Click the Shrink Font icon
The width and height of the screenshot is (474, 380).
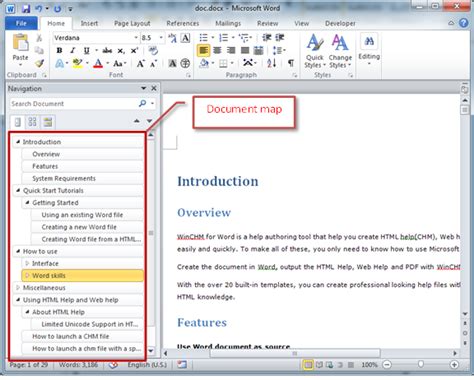153,63
